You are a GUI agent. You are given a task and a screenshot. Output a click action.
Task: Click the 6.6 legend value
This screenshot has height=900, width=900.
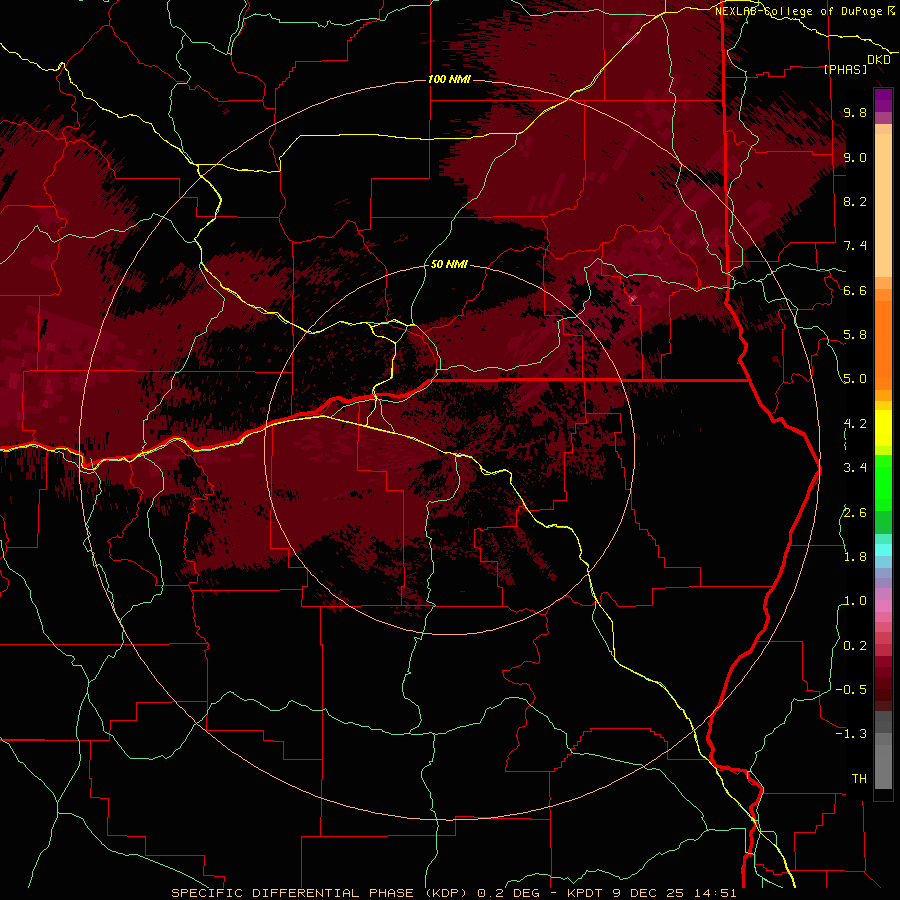click(855, 290)
